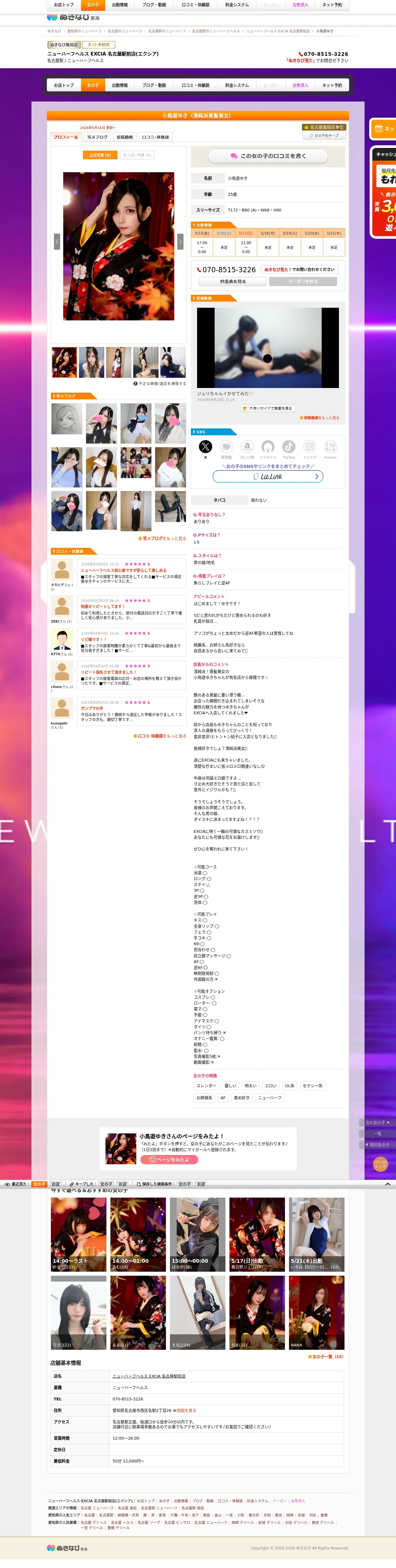The height and width of the screenshot is (1568, 396).
Task: Click the 一覧 side panel button
Action: (377, 1134)
